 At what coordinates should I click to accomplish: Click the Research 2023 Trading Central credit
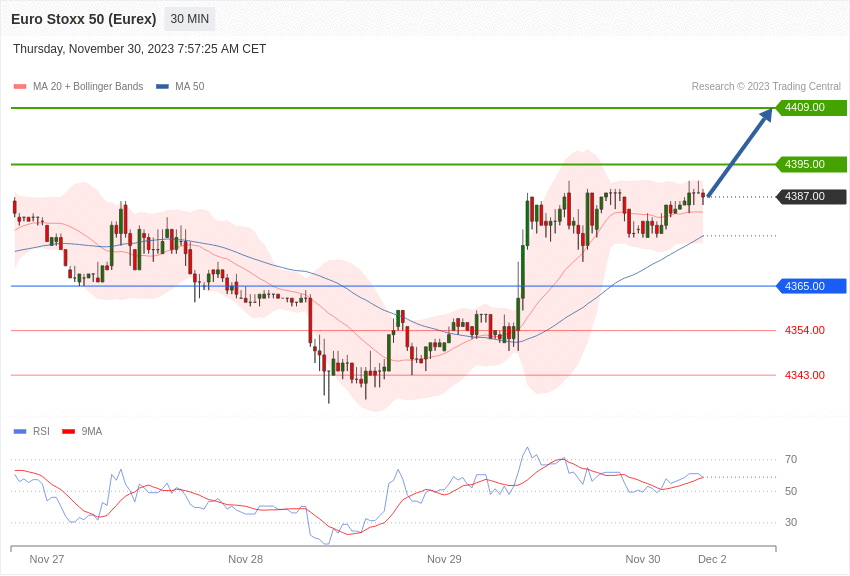pyautogui.click(x=766, y=86)
